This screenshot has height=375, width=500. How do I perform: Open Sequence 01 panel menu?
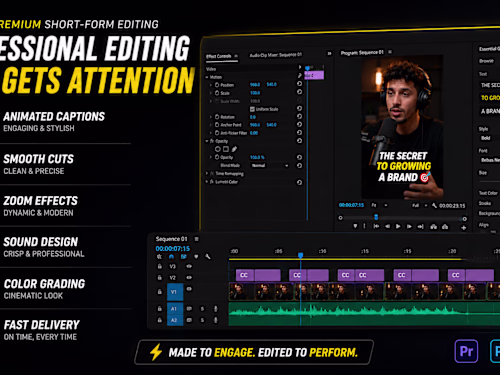tap(196, 239)
